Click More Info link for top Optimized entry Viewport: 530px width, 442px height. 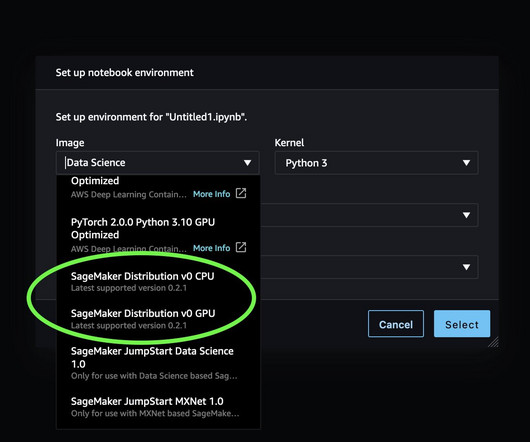[x=212, y=194]
